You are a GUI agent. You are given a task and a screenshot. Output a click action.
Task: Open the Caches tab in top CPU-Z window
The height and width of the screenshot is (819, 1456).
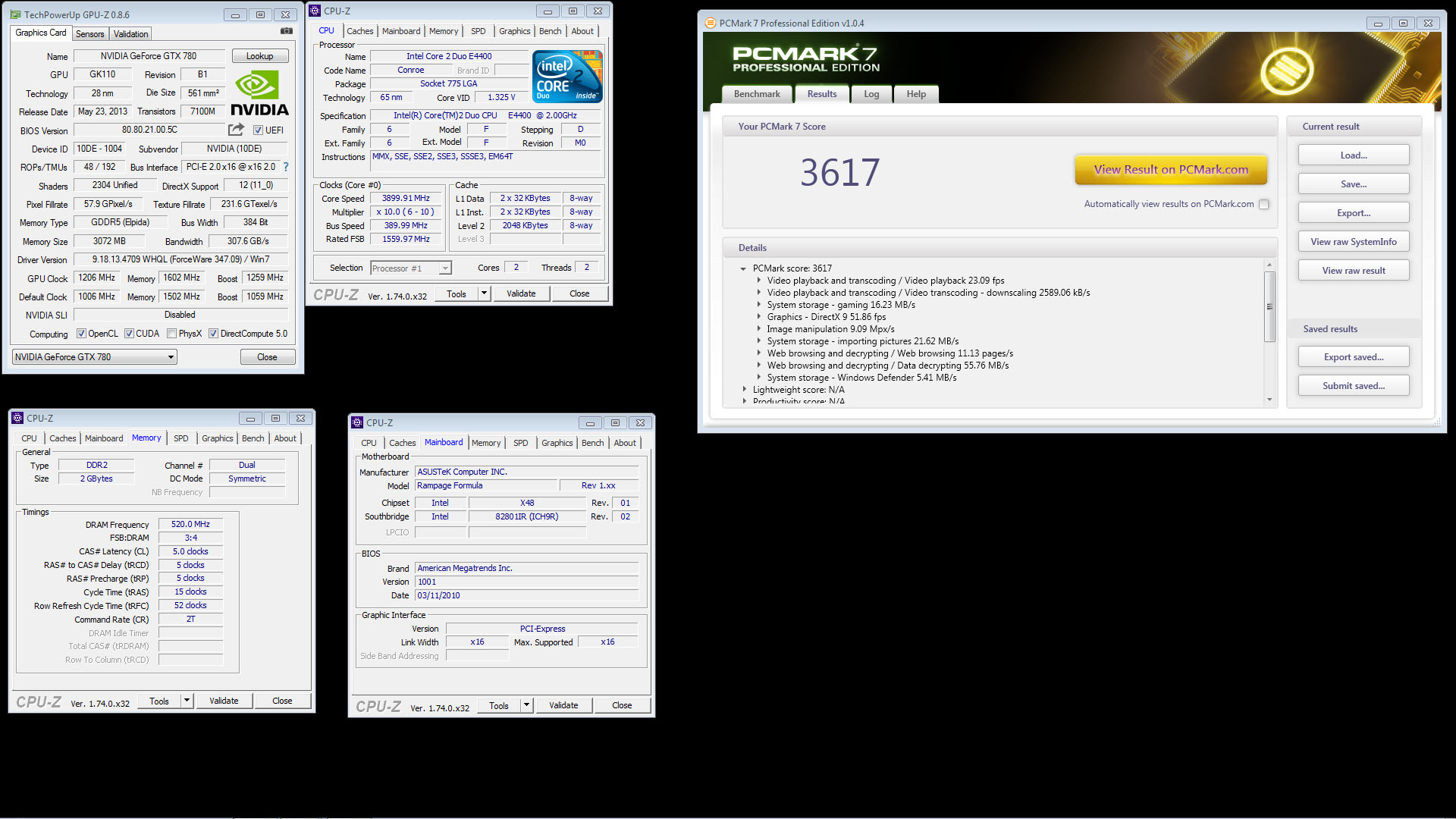point(360,31)
